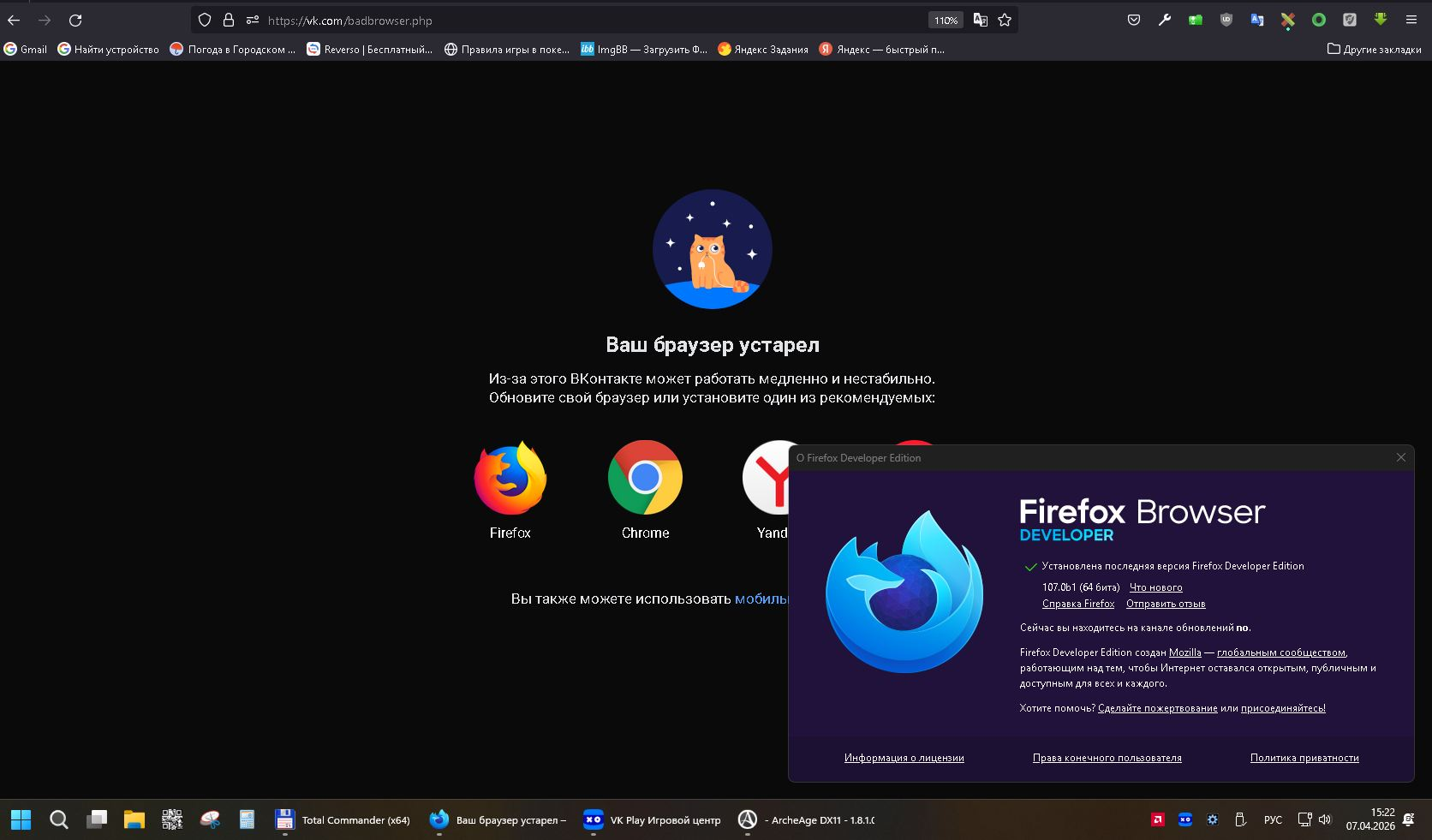Image resolution: width=1432 pixels, height=840 pixels.
Task: Follow the mobile version link
Action: pyautogui.click(x=761, y=599)
